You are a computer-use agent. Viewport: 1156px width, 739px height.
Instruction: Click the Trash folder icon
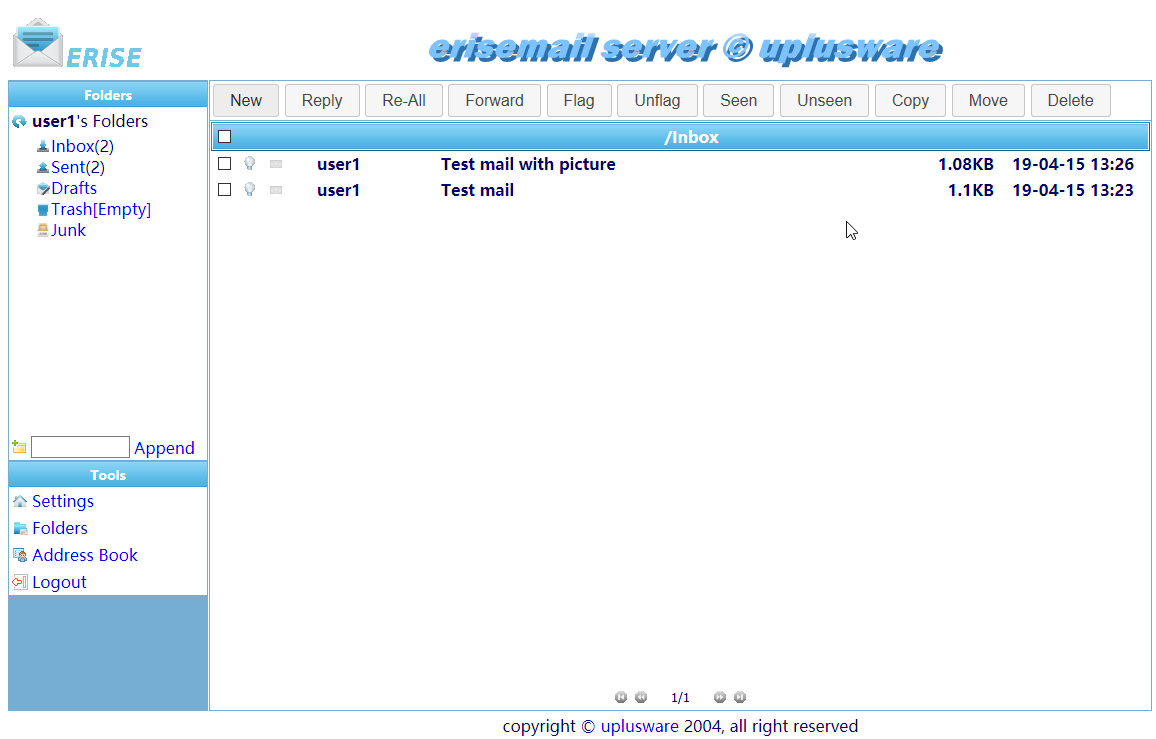(43, 210)
